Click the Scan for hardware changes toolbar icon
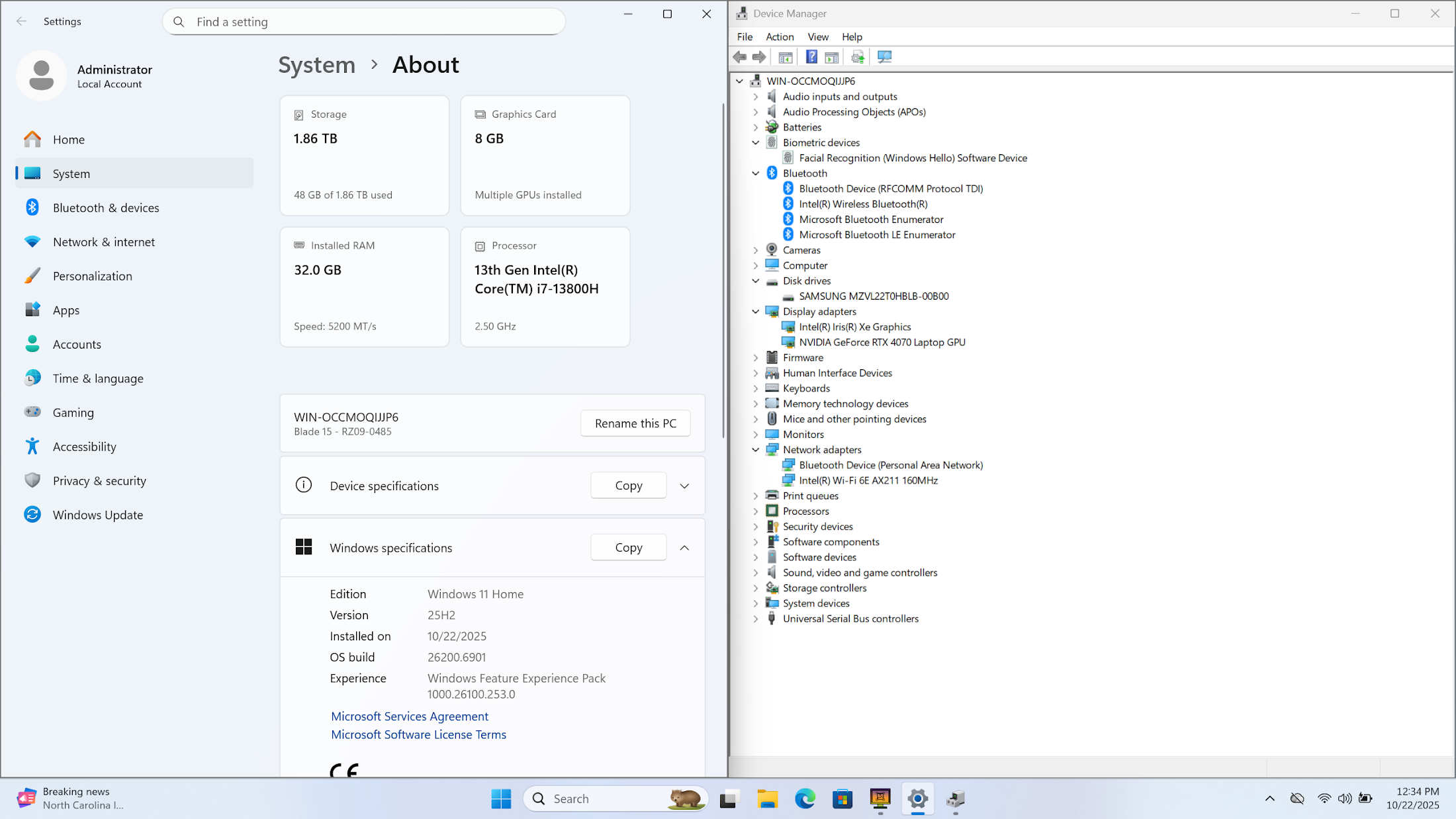Viewport: 1456px width, 819px height. (x=884, y=57)
